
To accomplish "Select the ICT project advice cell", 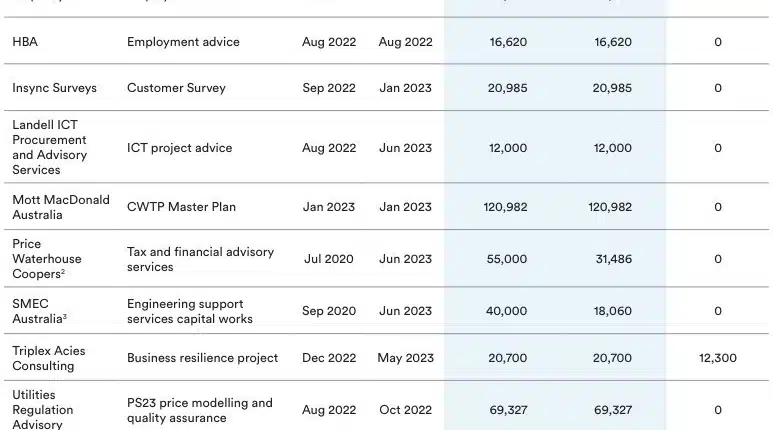I will point(179,148).
